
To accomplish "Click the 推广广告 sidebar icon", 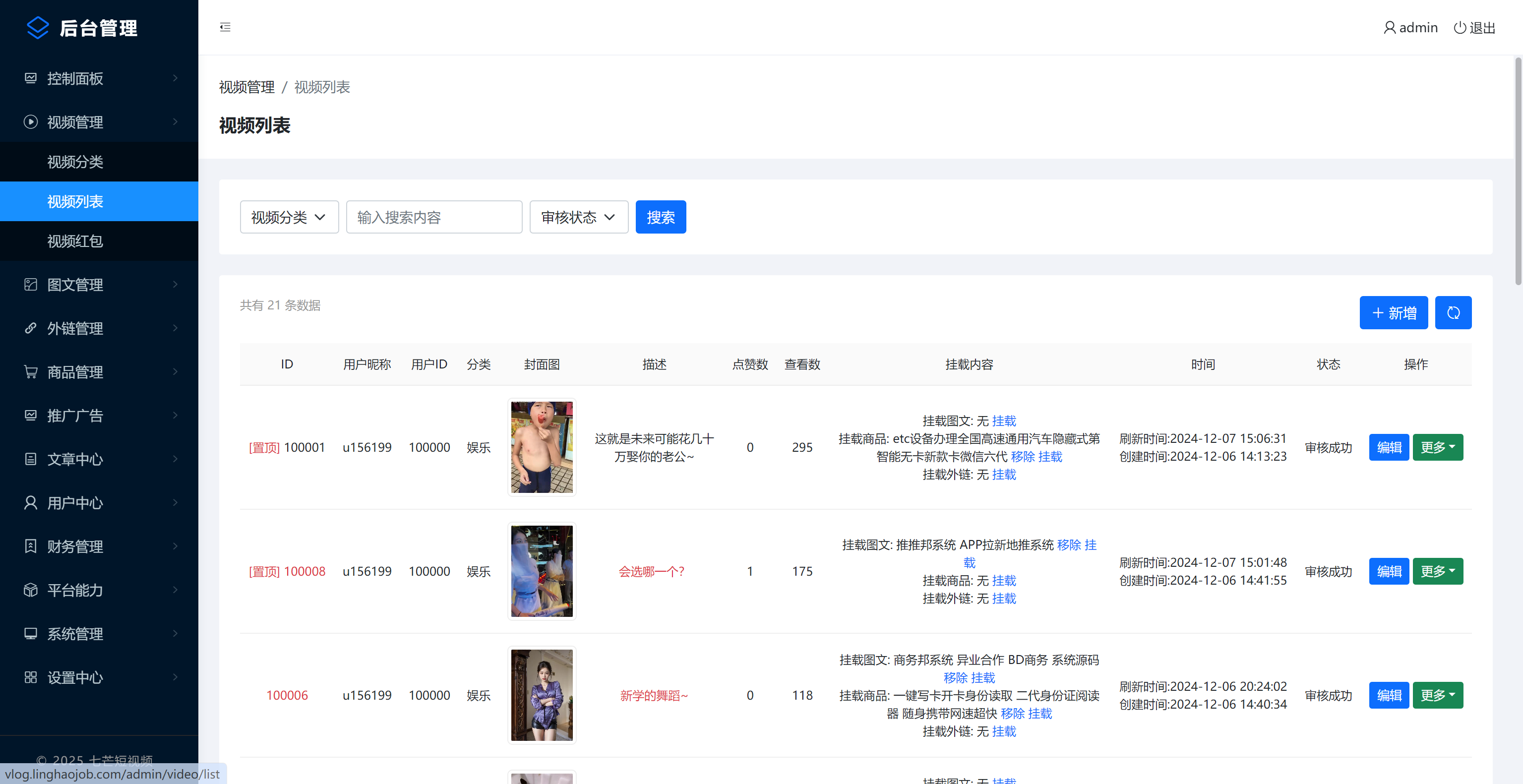I will point(31,415).
